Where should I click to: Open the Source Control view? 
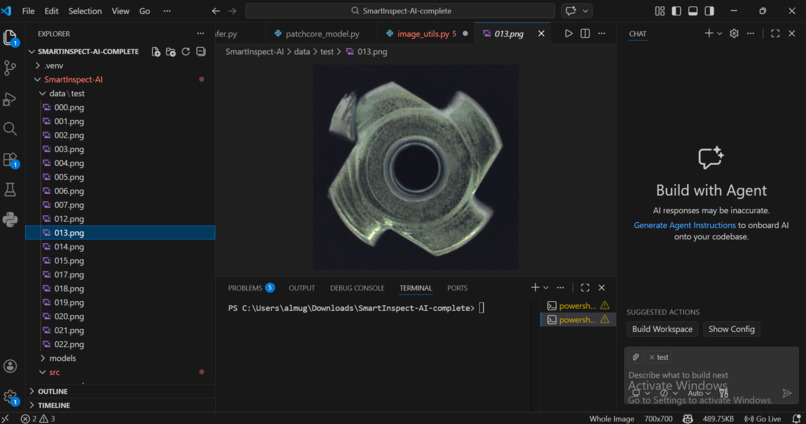pos(10,68)
